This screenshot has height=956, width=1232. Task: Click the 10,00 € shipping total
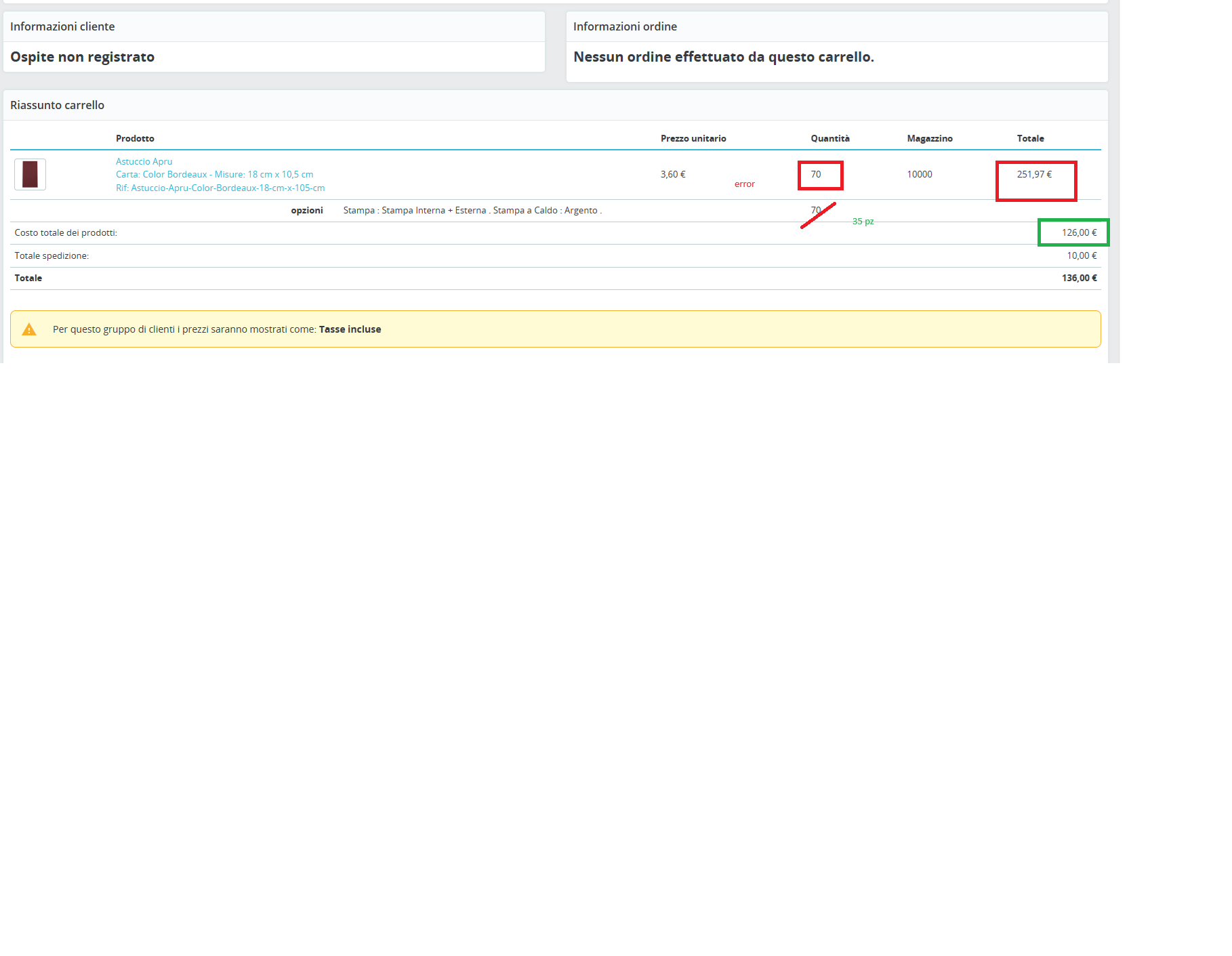click(1082, 255)
